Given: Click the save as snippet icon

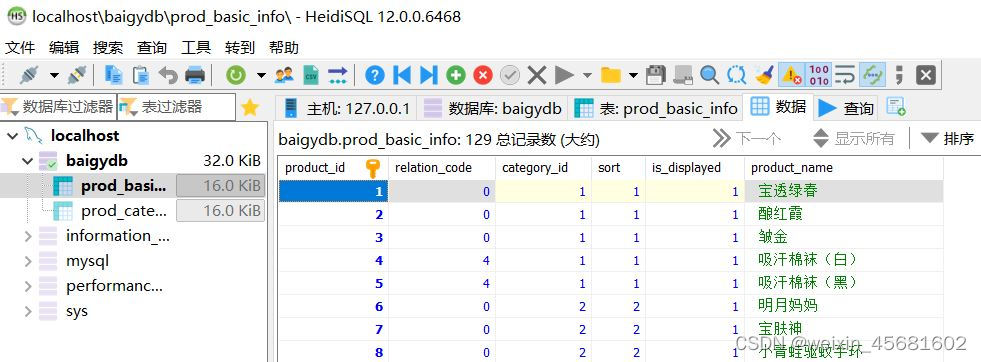Looking at the screenshot, I should tap(683, 76).
